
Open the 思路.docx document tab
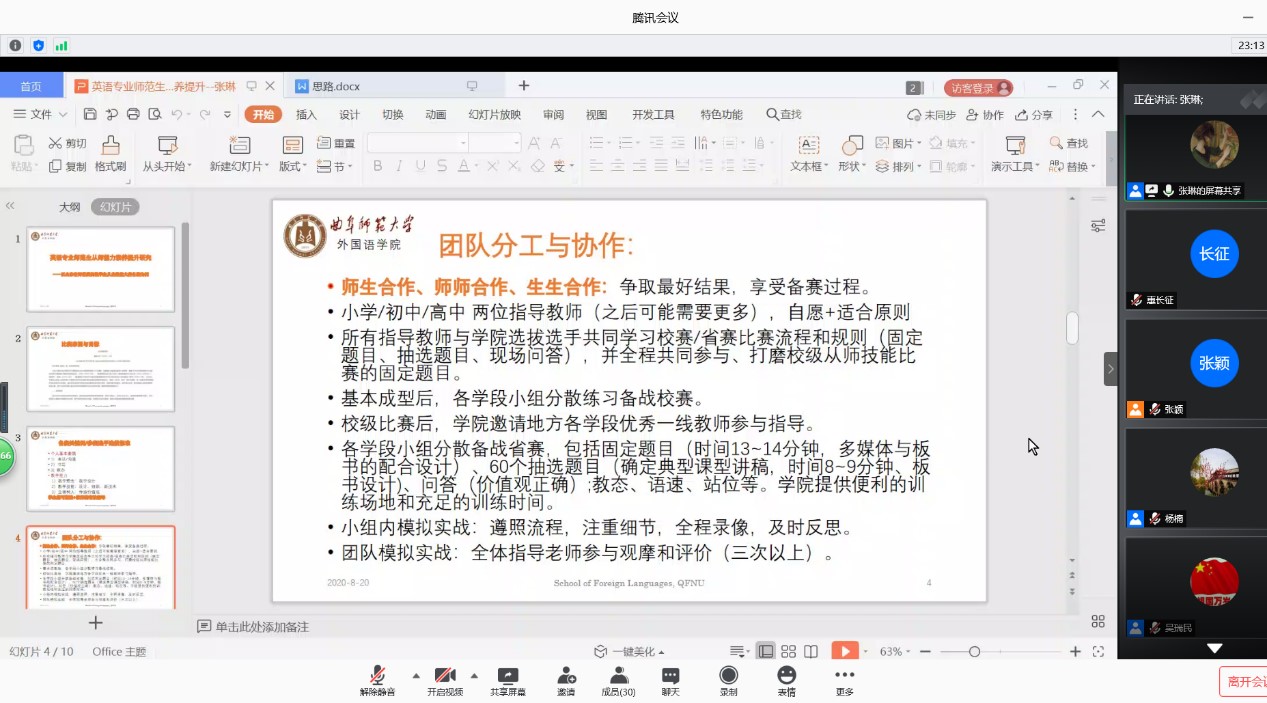point(336,87)
